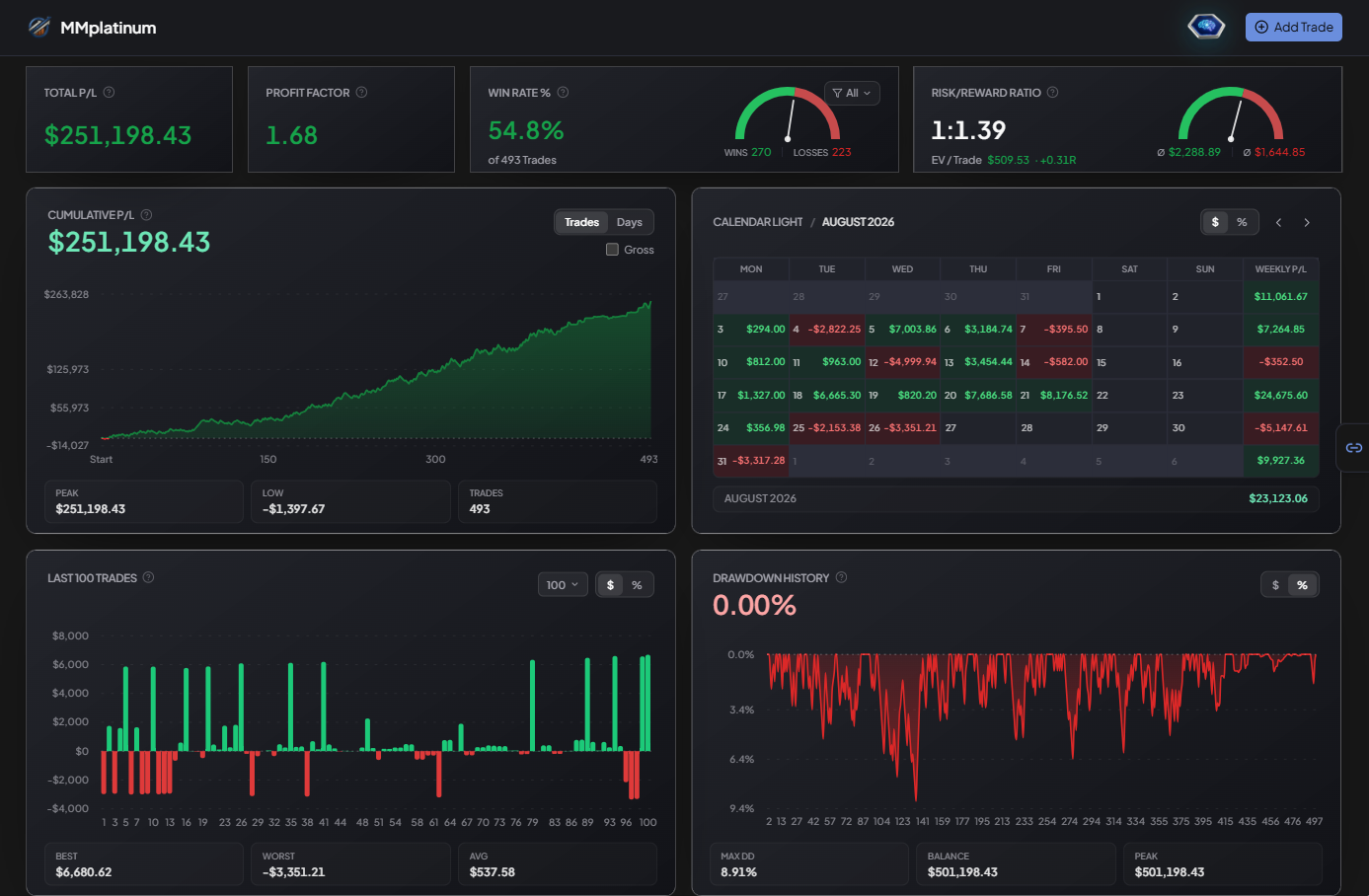
Task: Click the Balance value $501,198.43
Action: (x=962, y=872)
